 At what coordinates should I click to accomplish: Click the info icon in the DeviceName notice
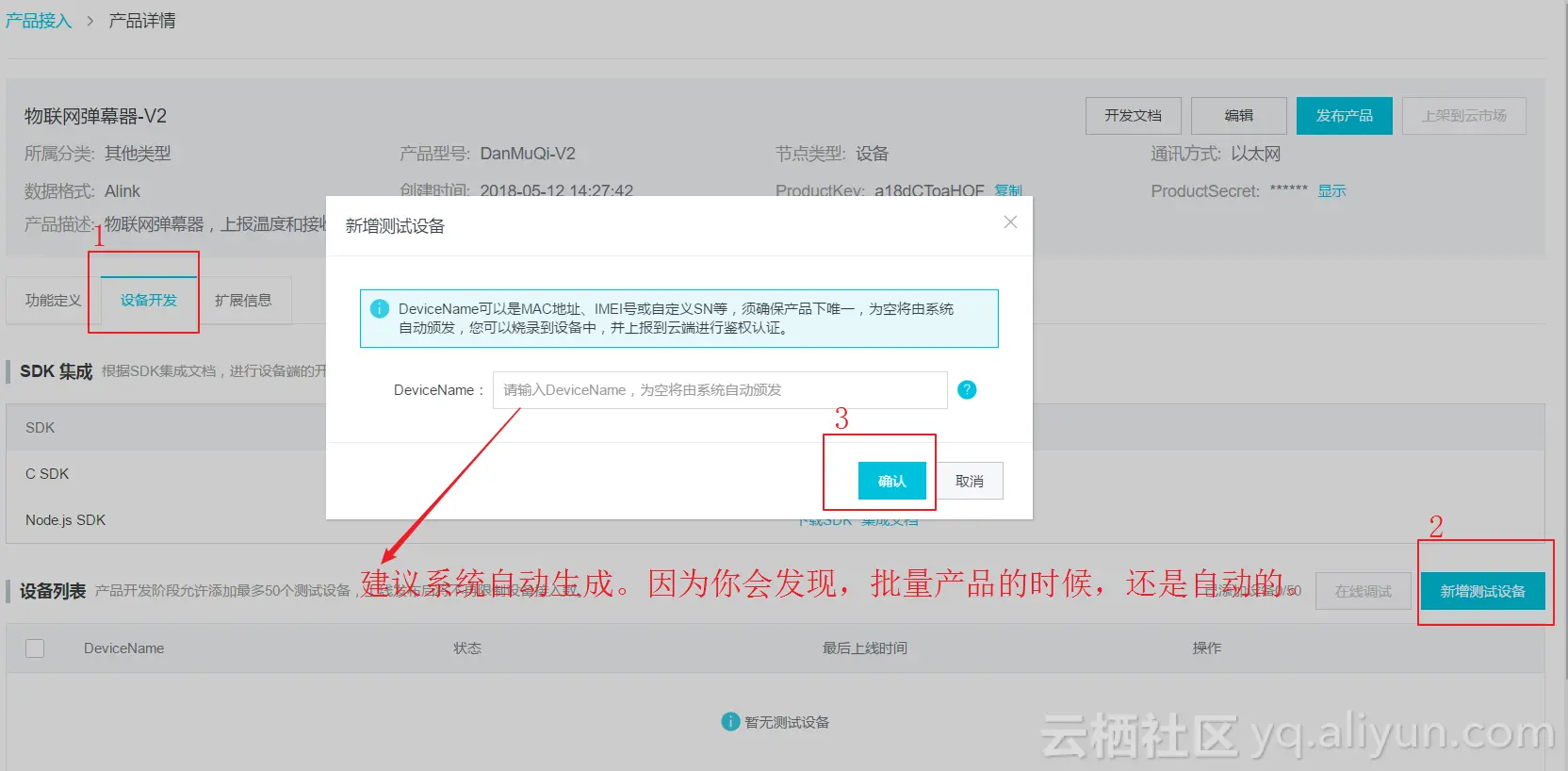tap(380, 309)
